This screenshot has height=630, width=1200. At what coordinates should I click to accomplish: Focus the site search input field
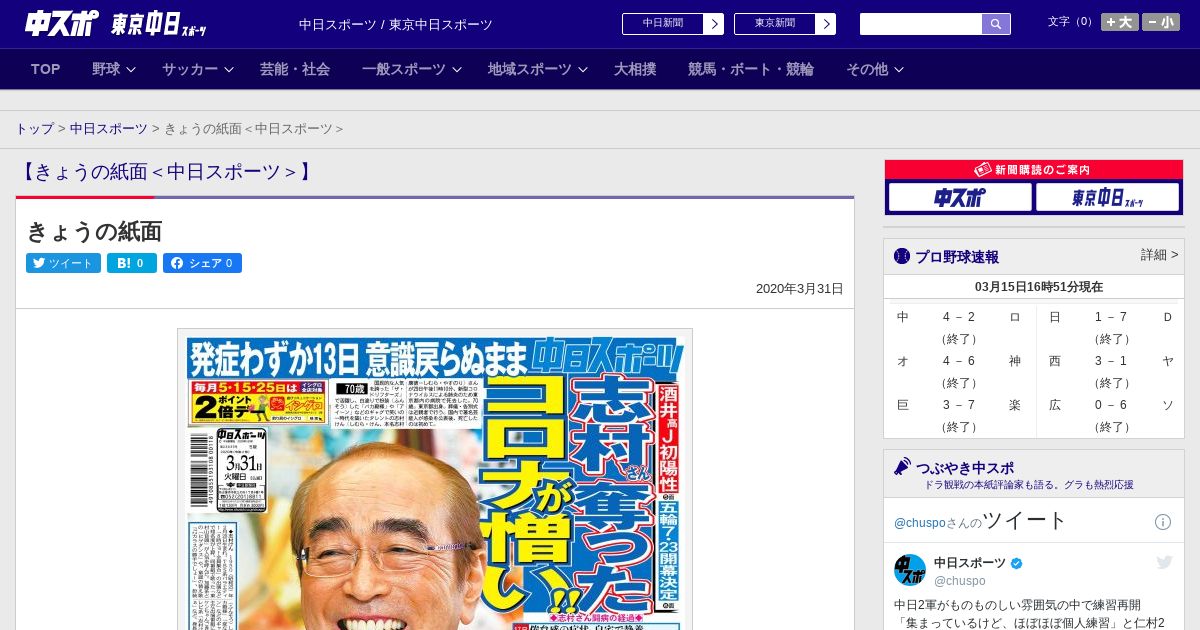pyautogui.click(x=921, y=24)
